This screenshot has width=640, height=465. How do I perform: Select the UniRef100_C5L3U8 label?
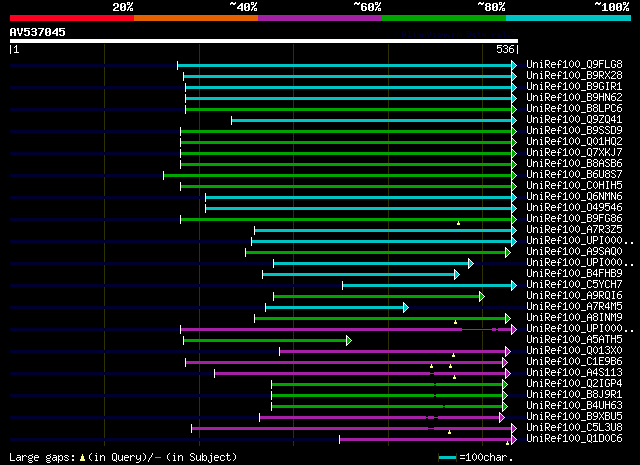[x=574, y=428]
